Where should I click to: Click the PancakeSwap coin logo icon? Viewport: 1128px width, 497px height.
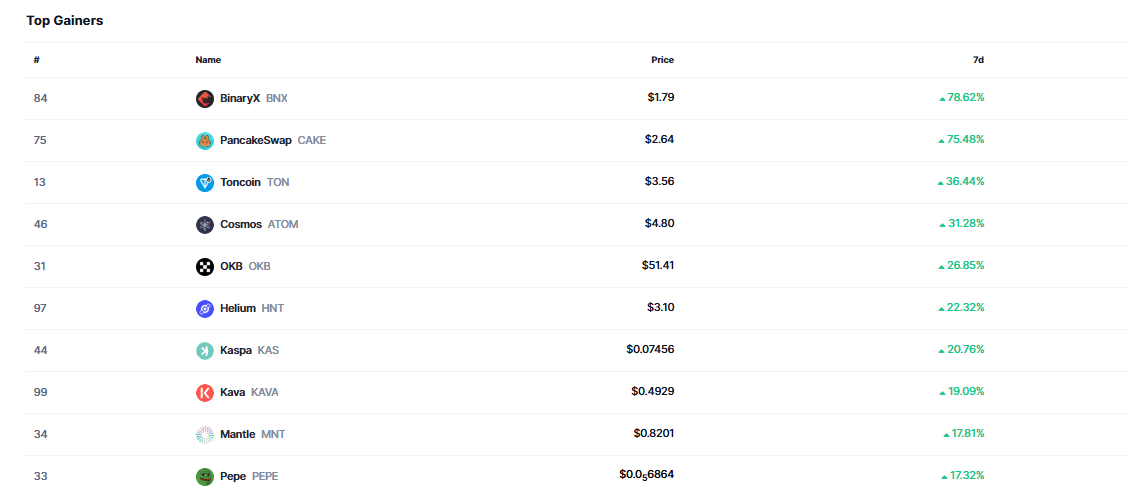(x=205, y=140)
